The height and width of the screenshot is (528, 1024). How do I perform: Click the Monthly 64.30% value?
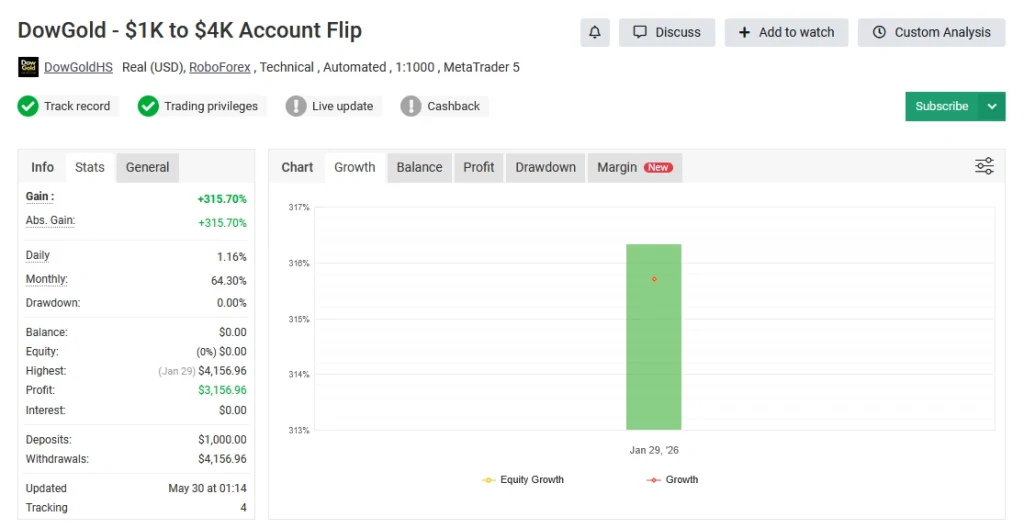229,280
